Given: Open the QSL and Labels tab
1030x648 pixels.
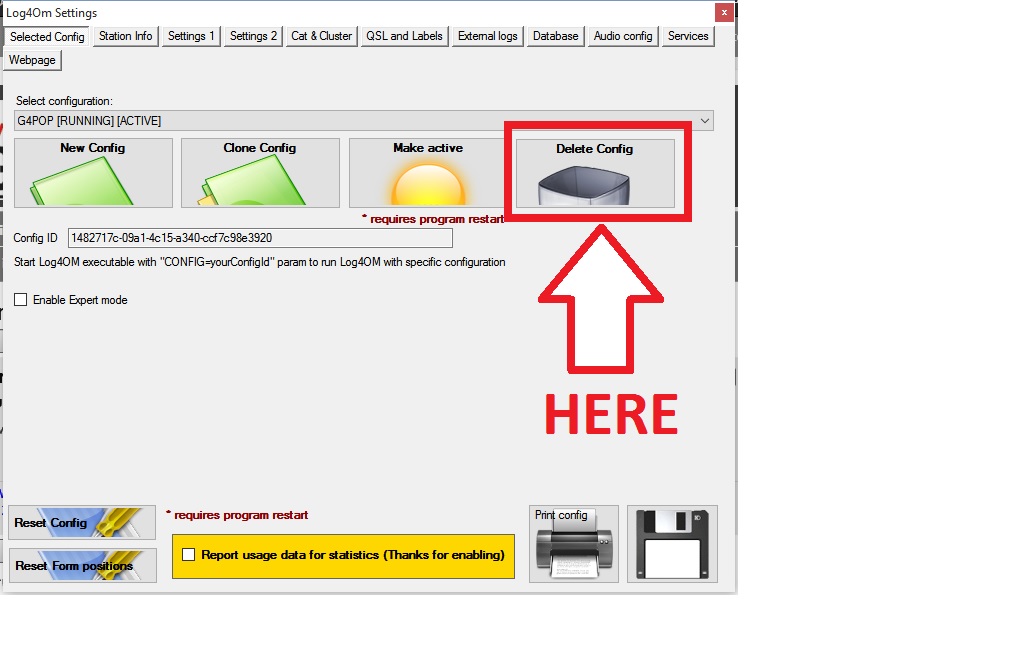Looking at the screenshot, I should pyautogui.click(x=405, y=36).
